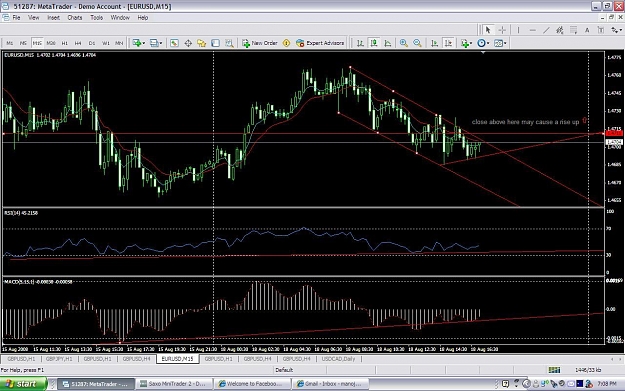Screen dimensions: 625x391
Task: Zoom in on the chart
Action: (404, 43)
